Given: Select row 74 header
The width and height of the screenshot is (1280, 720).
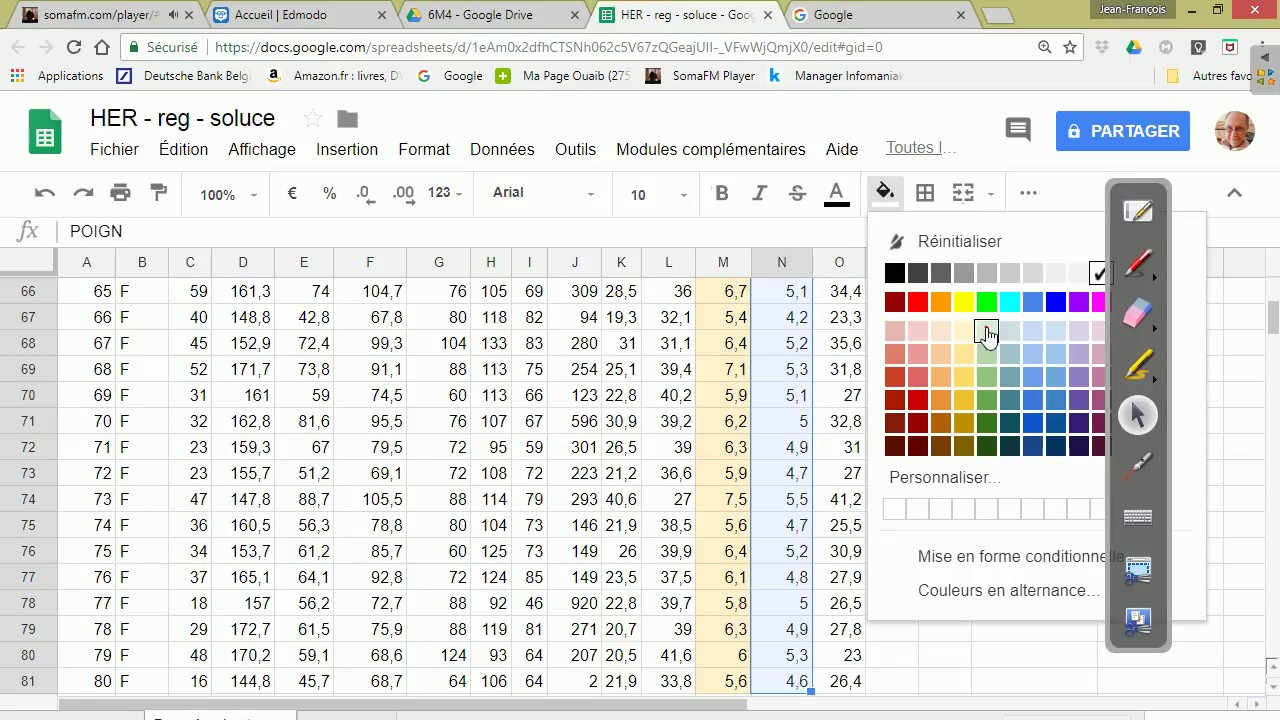Looking at the screenshot, I should tap(28, 499).
